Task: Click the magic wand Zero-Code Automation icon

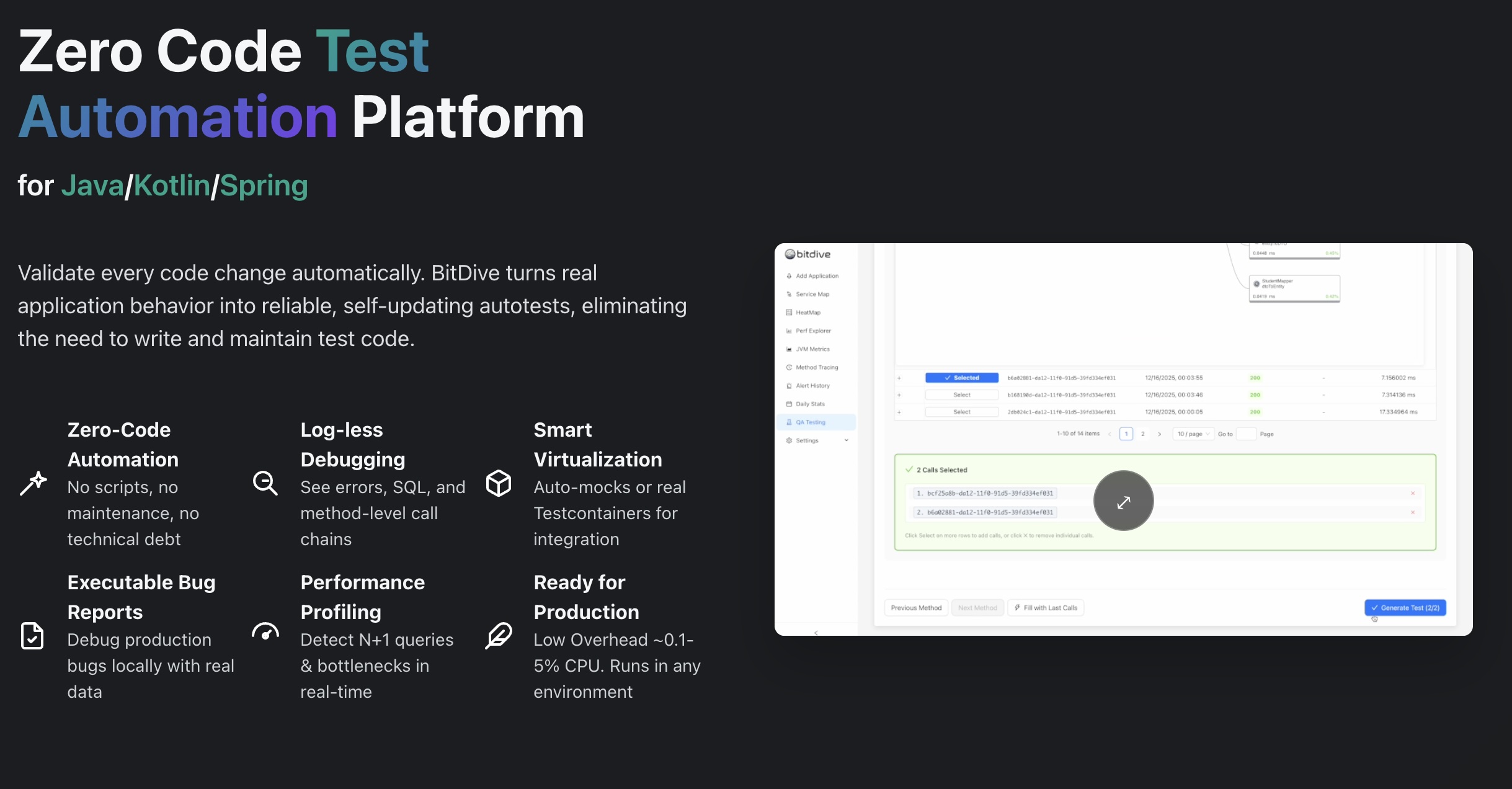Action: [x=33, y=483]
